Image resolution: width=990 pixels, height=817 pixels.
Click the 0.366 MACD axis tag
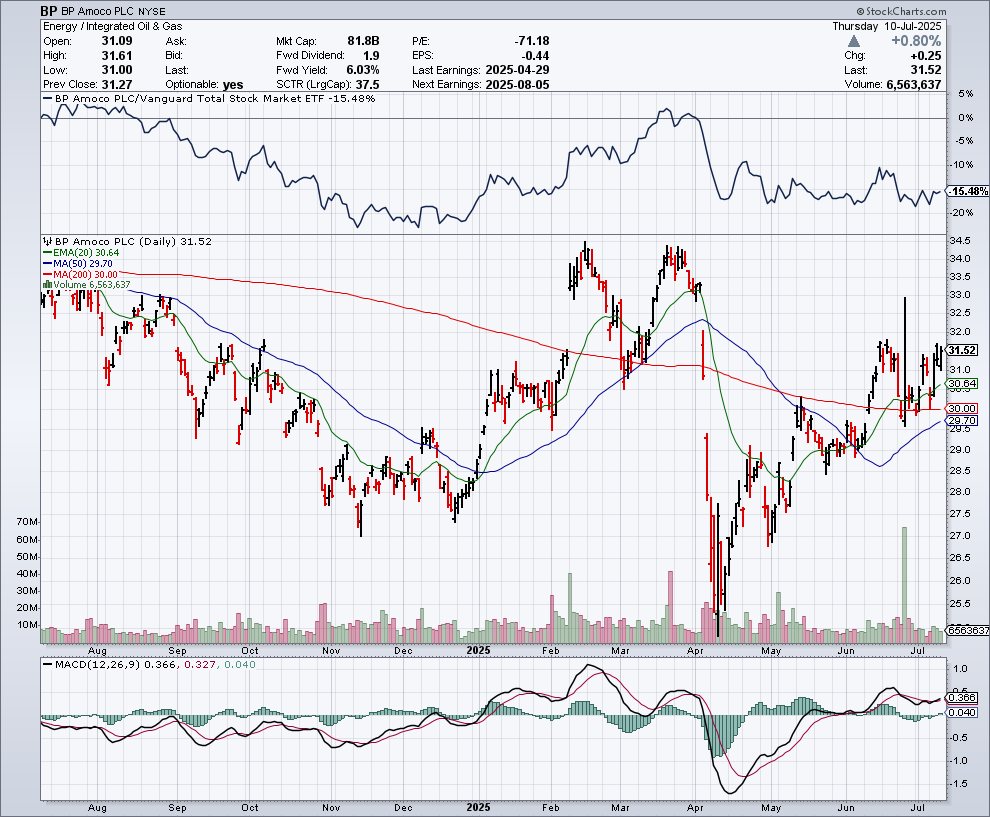tap(962, 698)
